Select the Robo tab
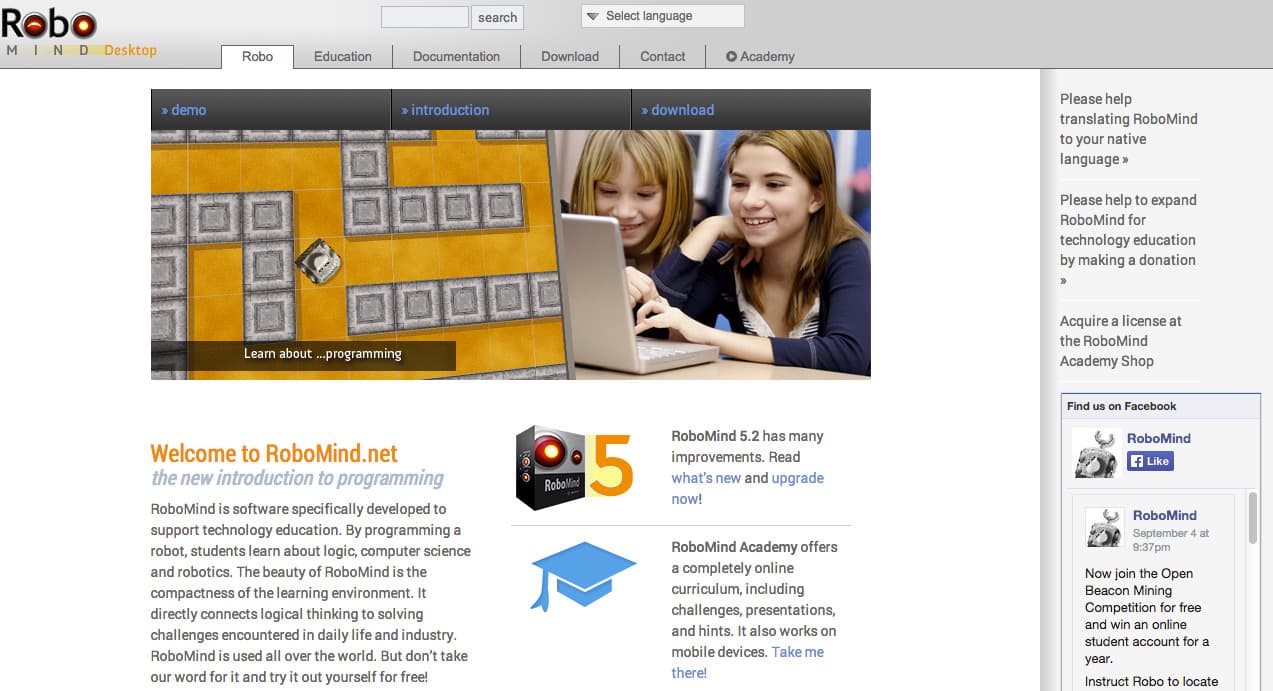1273x691 pixels. pyautogui.click(x=257, y=57)
